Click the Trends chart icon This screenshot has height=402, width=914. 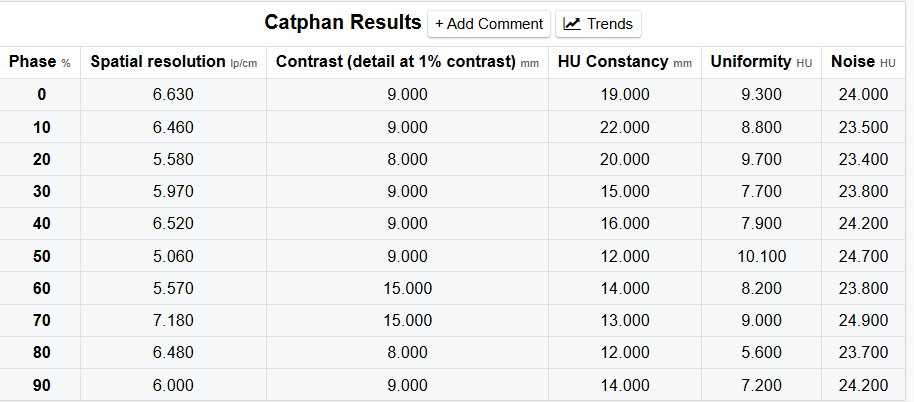click(x=573, y=24)
